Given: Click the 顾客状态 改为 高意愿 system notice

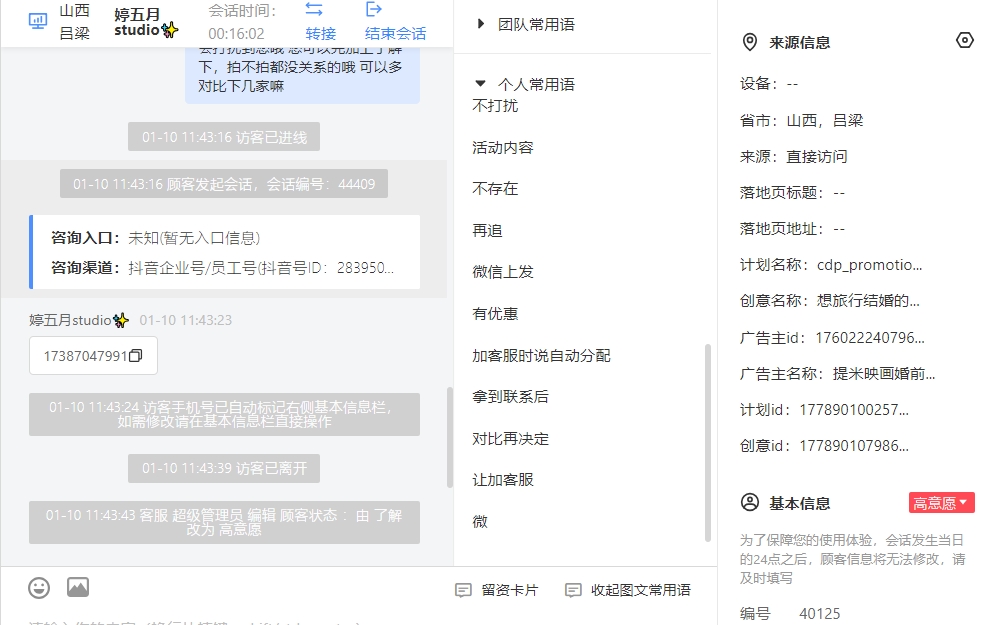Looking at the screenshot, I should pyautogui.click(x=224, y=522).
